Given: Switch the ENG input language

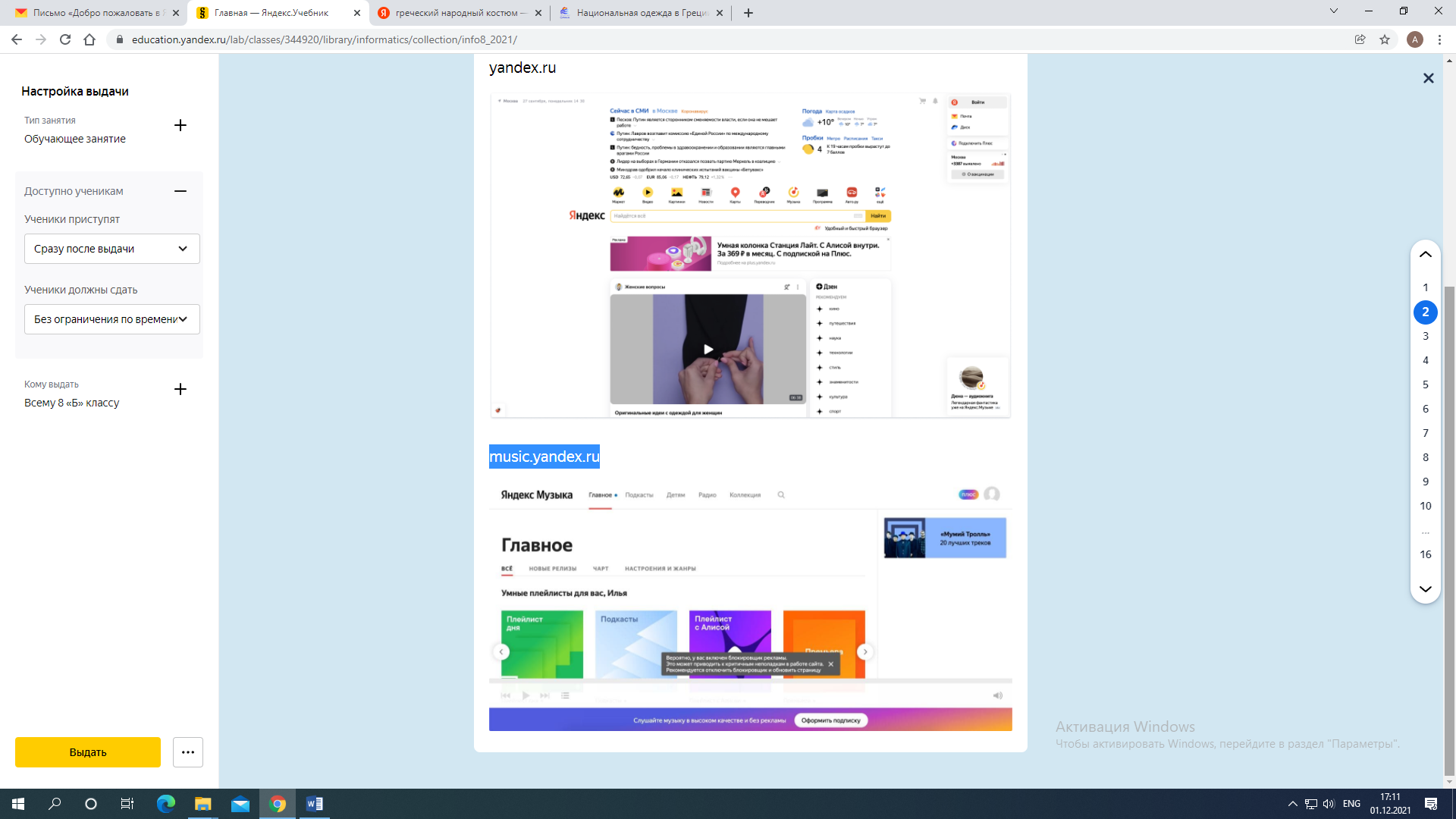Looking at the screenshot, I should click(1351, 804).
